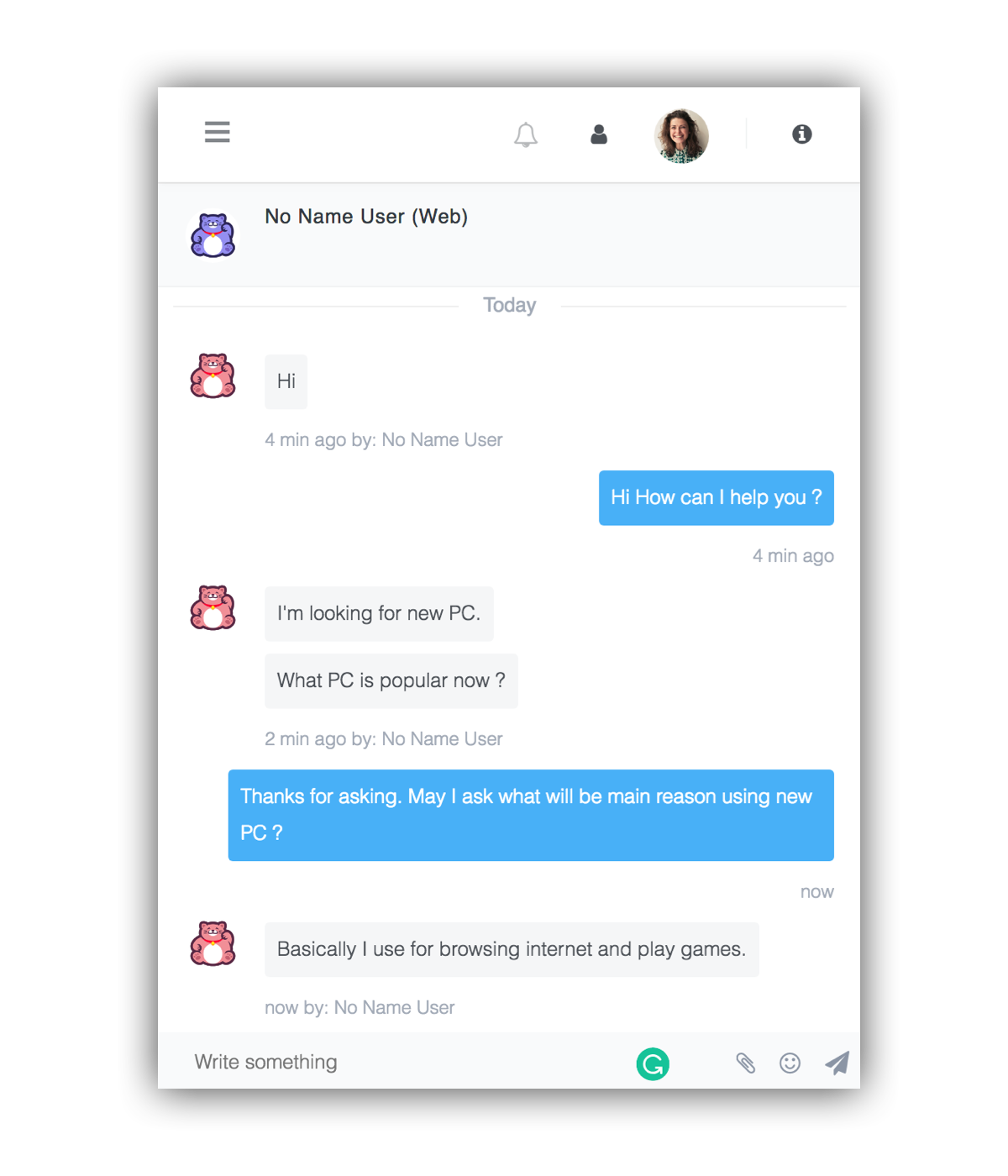Attach a file with the paperclip icon
This screenshot has height=1176, width=1008.
(x=745, y=1063)
